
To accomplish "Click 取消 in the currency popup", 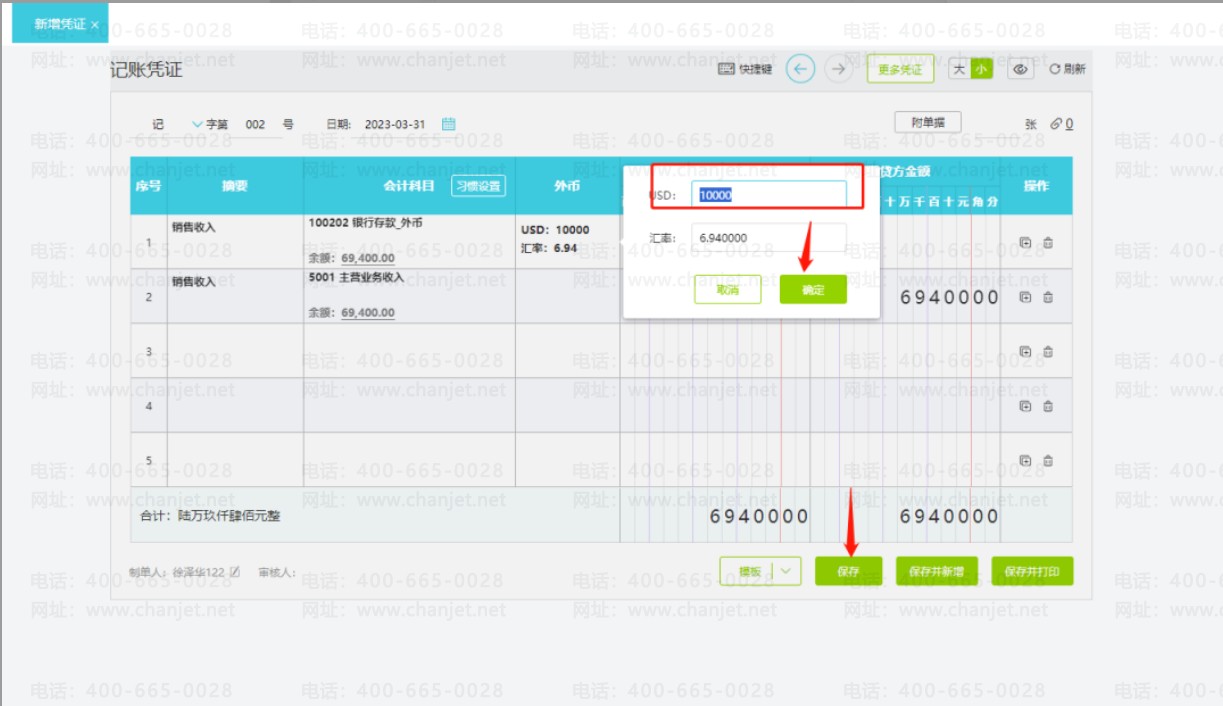I will [727, 289].
